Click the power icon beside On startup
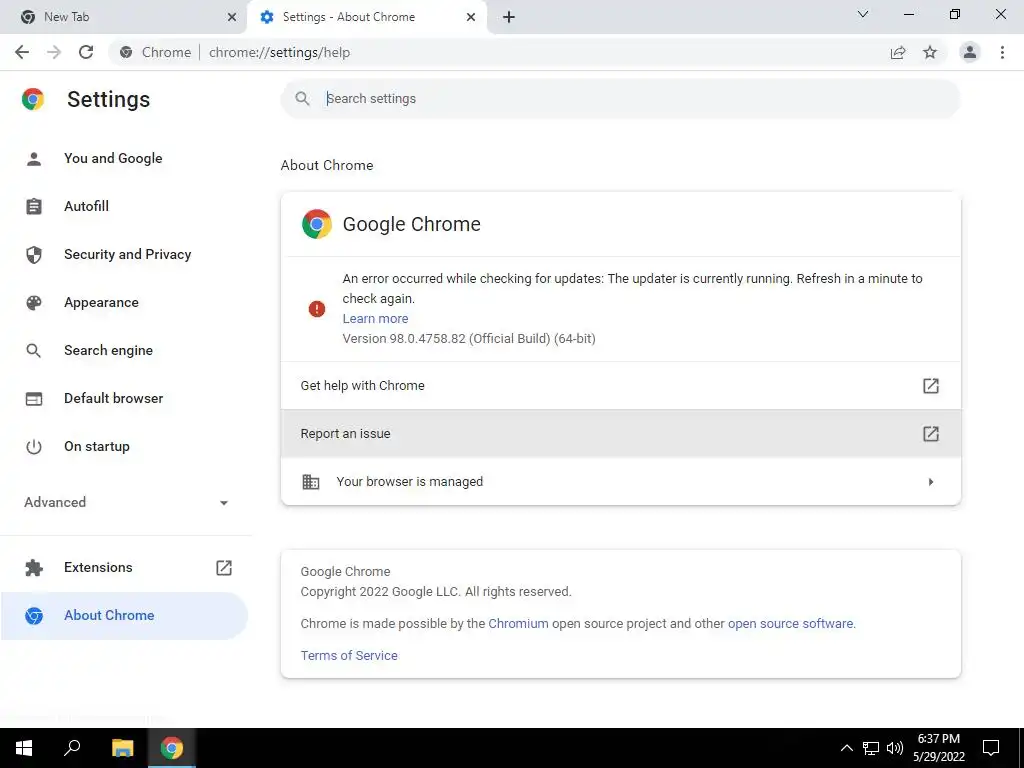 click(x=34, y=447)
